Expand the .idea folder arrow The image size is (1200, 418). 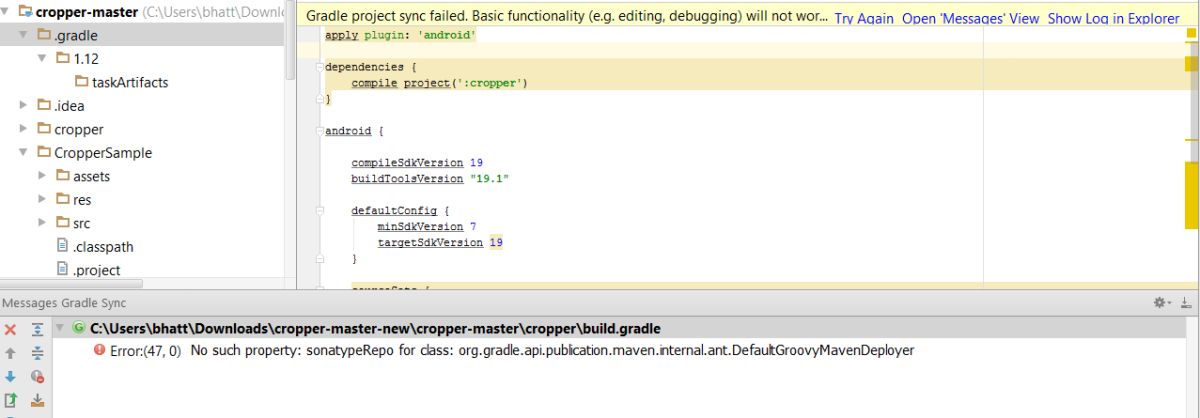pos(24,105)
